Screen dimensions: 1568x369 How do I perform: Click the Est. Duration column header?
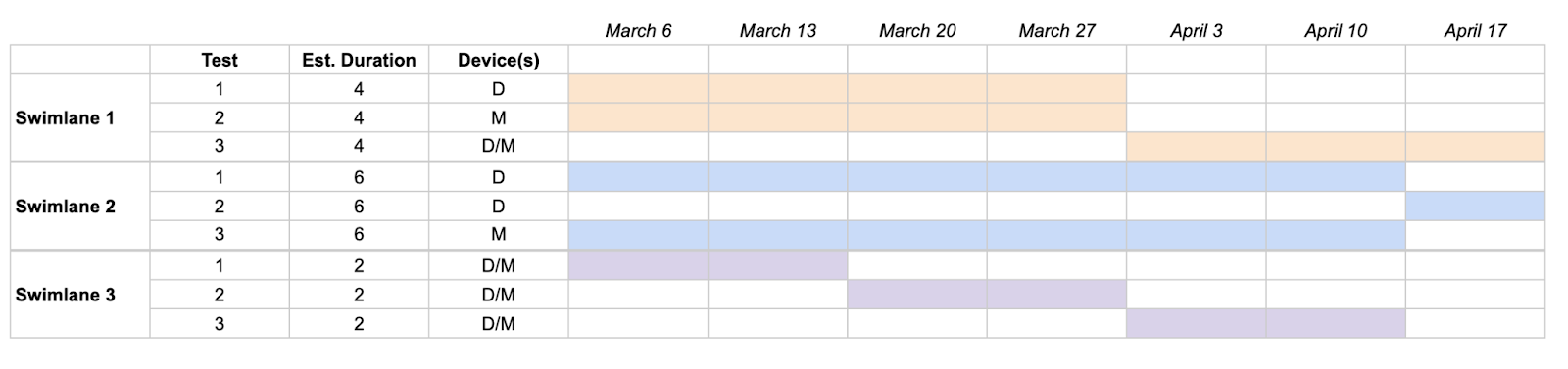tap(359, 60)
